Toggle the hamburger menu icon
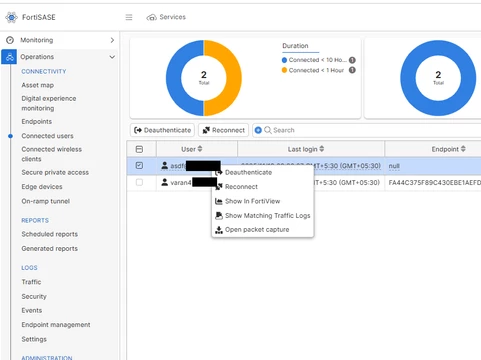 129,17
